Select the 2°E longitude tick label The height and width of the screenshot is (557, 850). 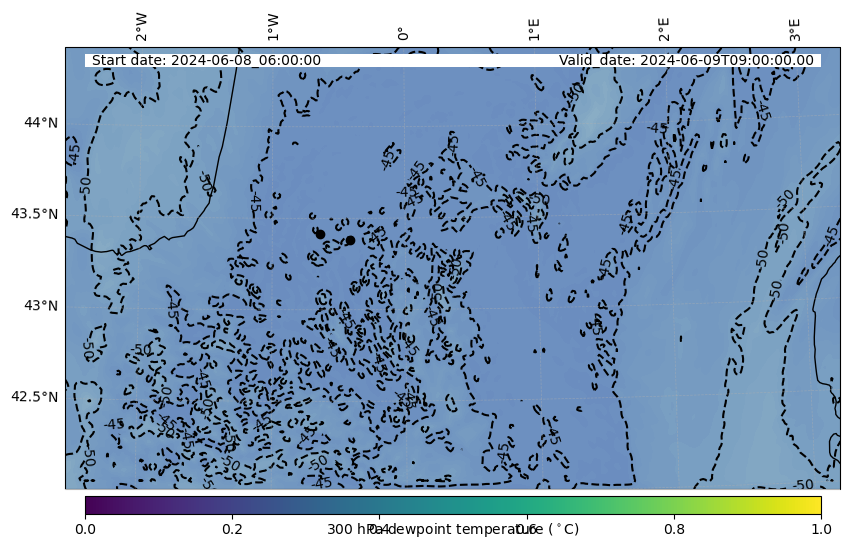coord(664,29)
